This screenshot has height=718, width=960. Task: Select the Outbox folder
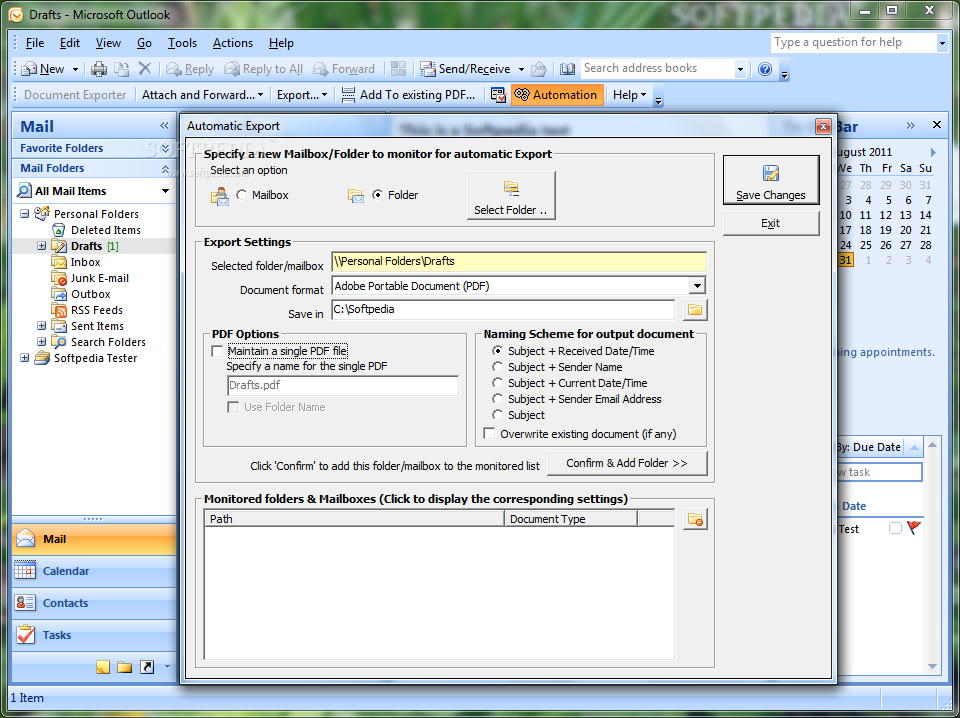pos(91,294)
